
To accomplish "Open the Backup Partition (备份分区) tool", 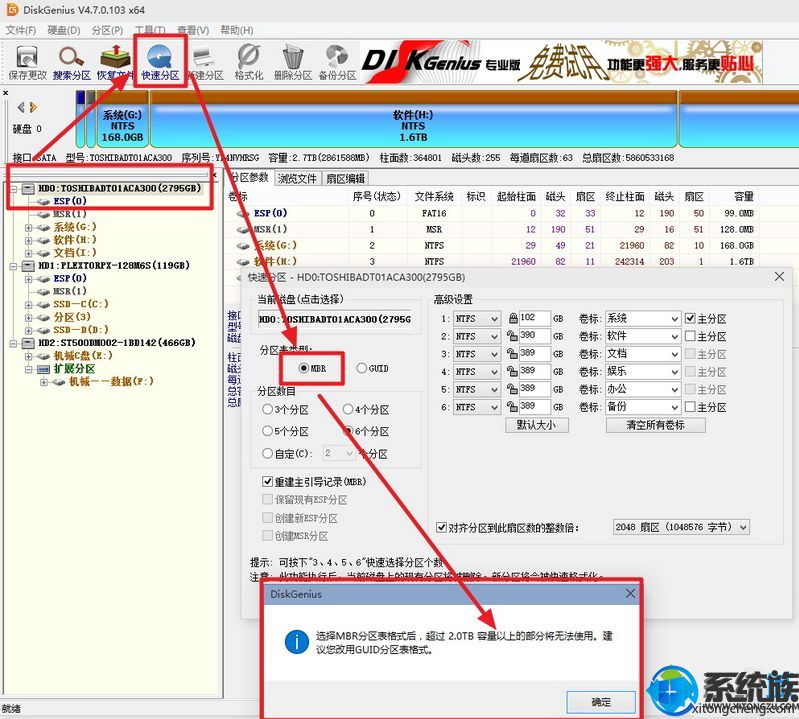I will [337, 63].
